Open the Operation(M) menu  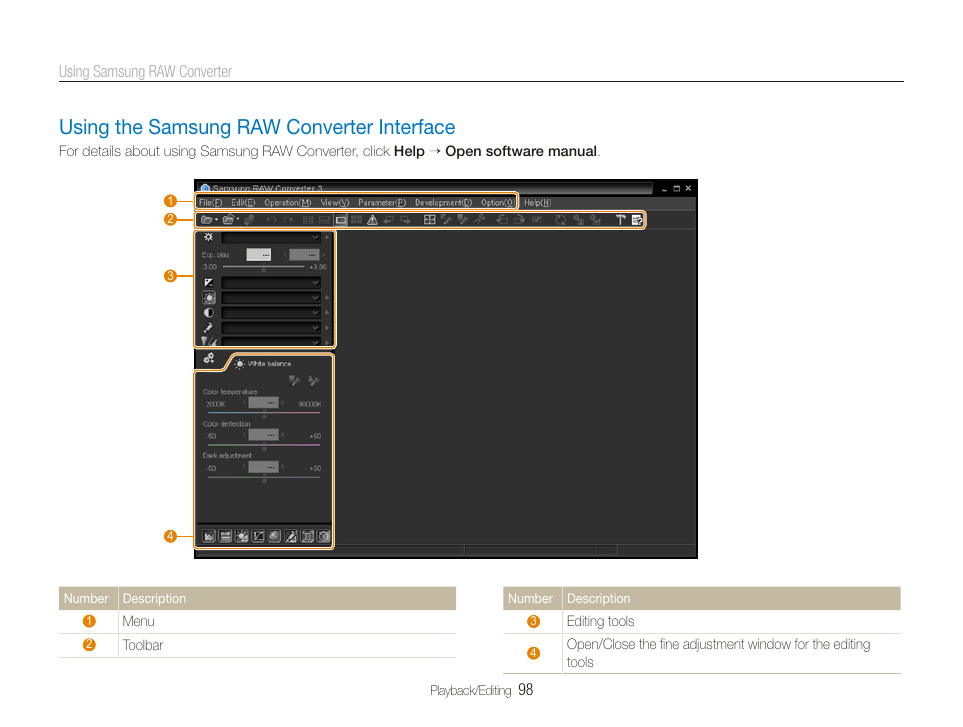coord(287,203)
